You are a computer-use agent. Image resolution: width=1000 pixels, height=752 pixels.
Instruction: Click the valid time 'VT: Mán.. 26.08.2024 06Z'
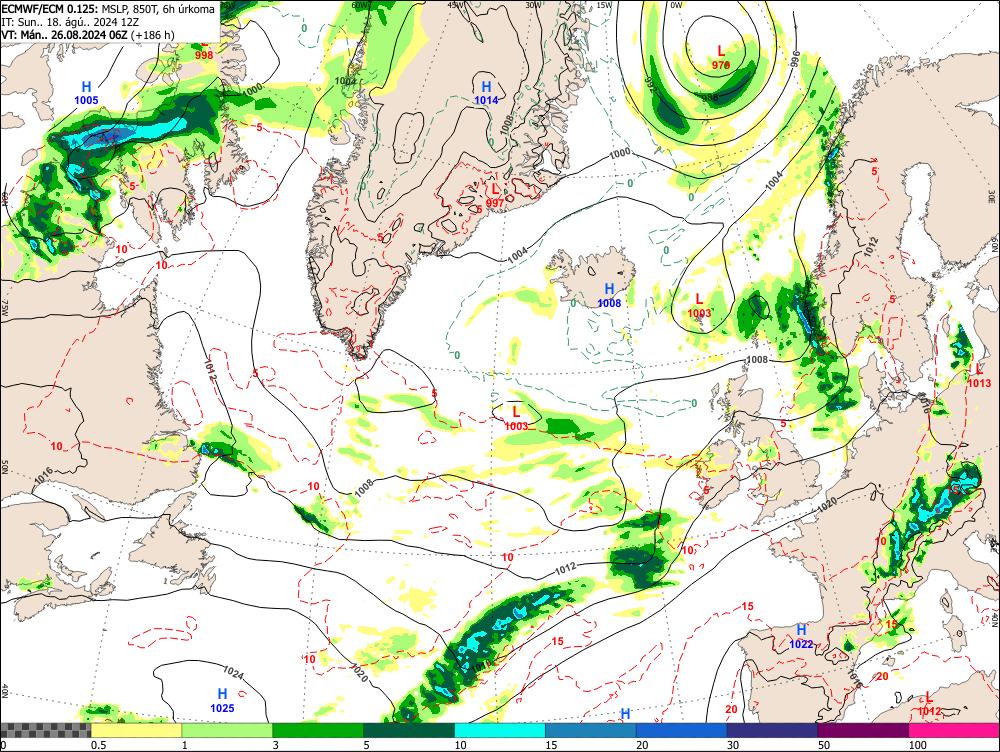coord(64,34)
